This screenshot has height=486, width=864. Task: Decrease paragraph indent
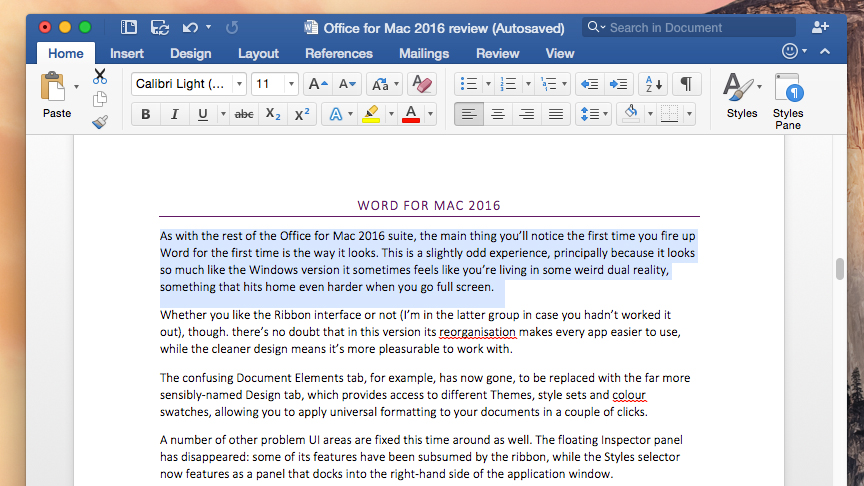click(590, 84)
